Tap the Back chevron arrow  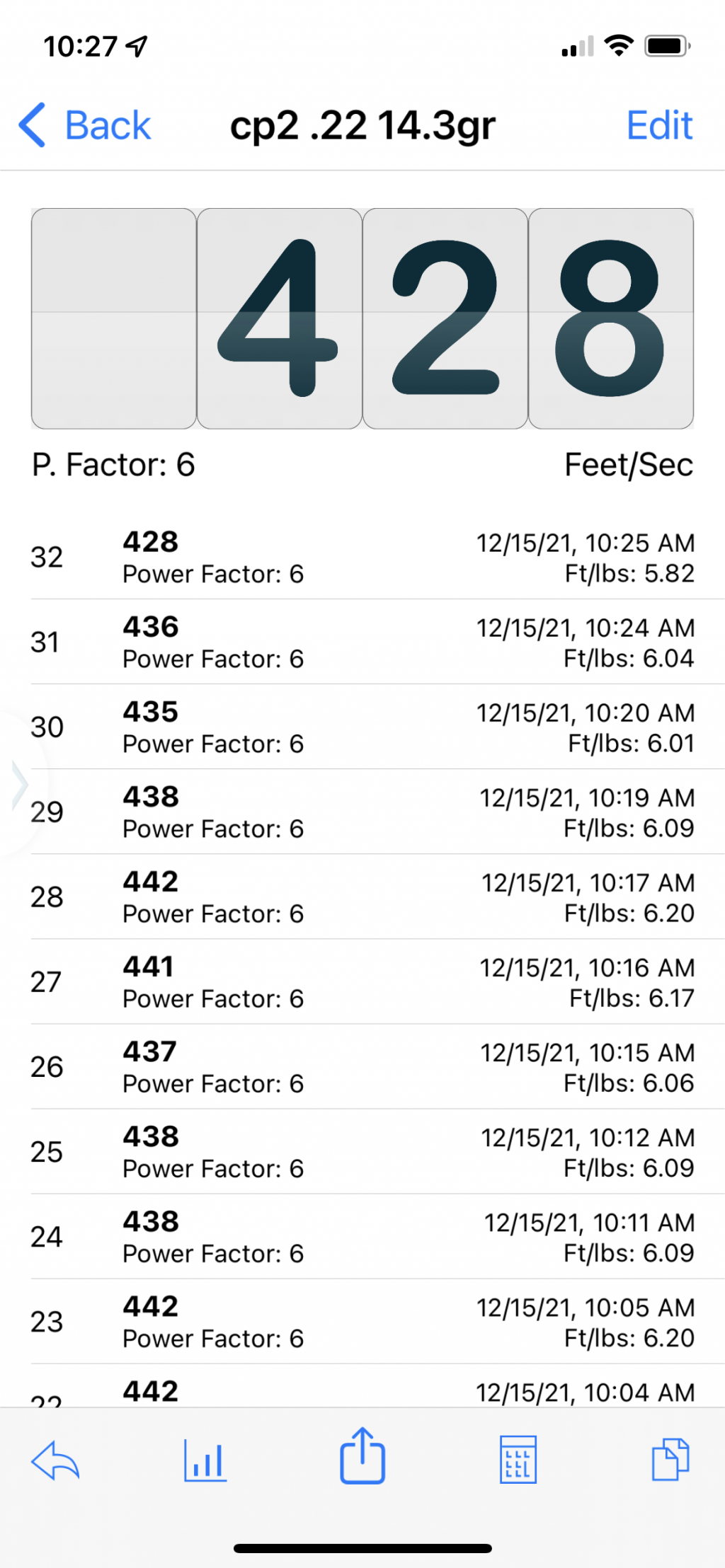coord(33,125)
